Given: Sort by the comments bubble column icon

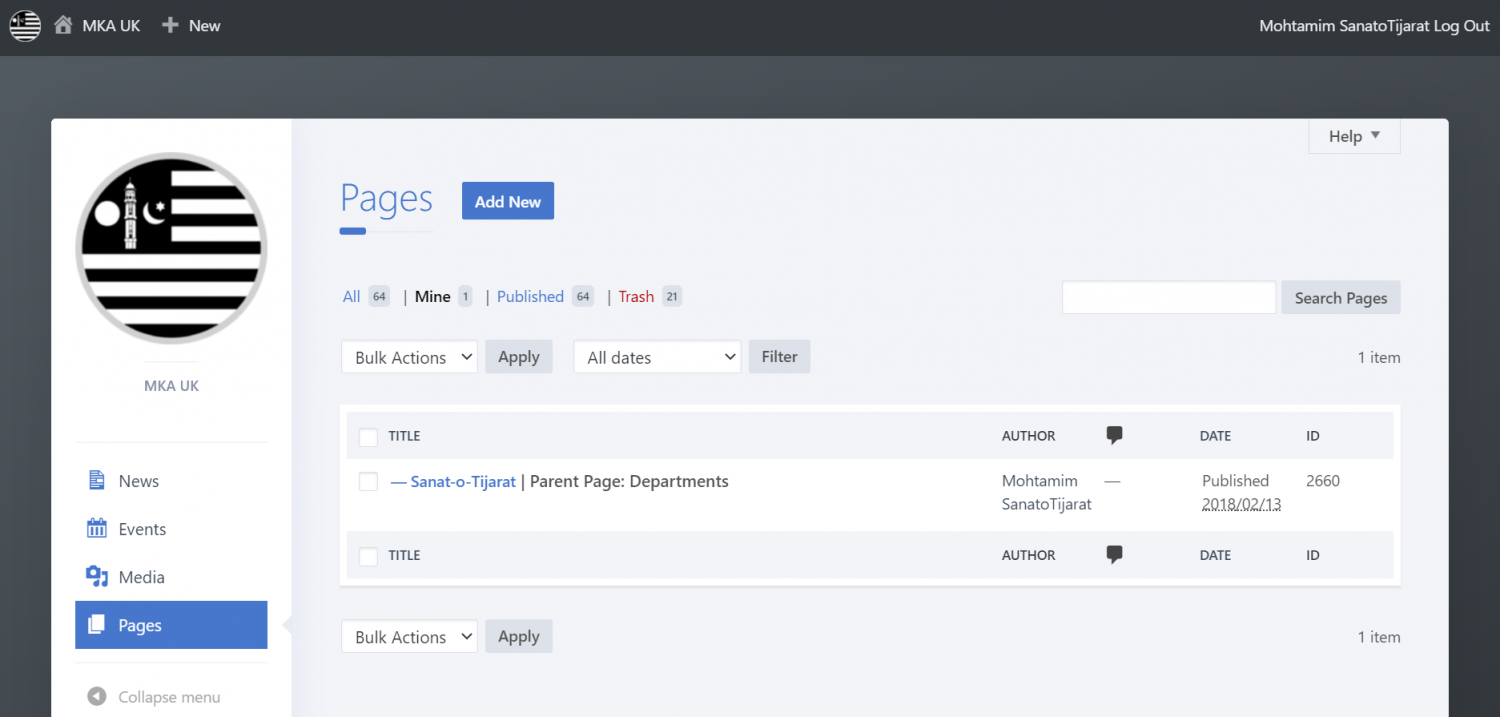Looking at the screenshot, I should point(1114,434).
